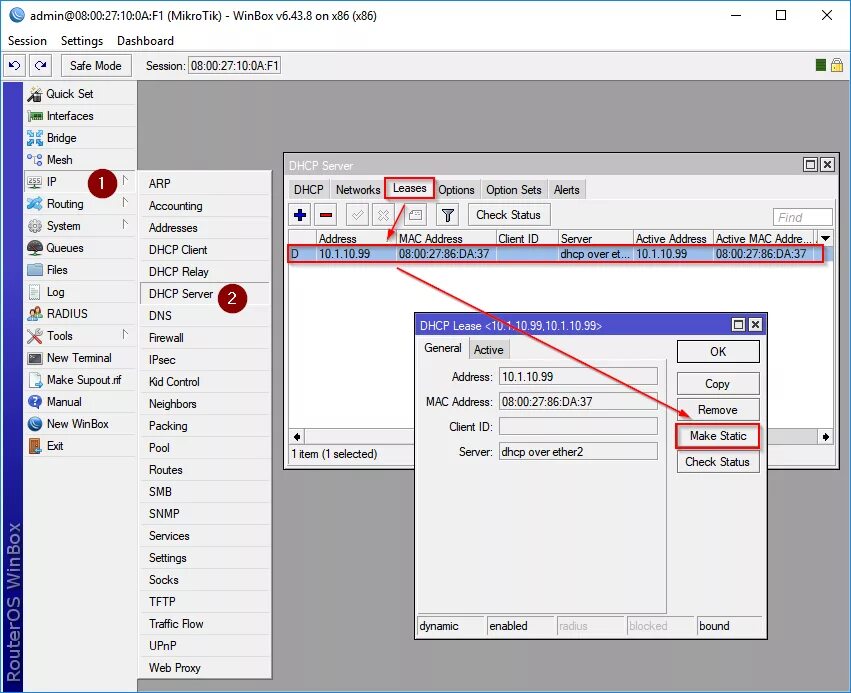The image size is (851, 693).
Task: Open Quick Set from sidebar
Action: pos(80,93)
